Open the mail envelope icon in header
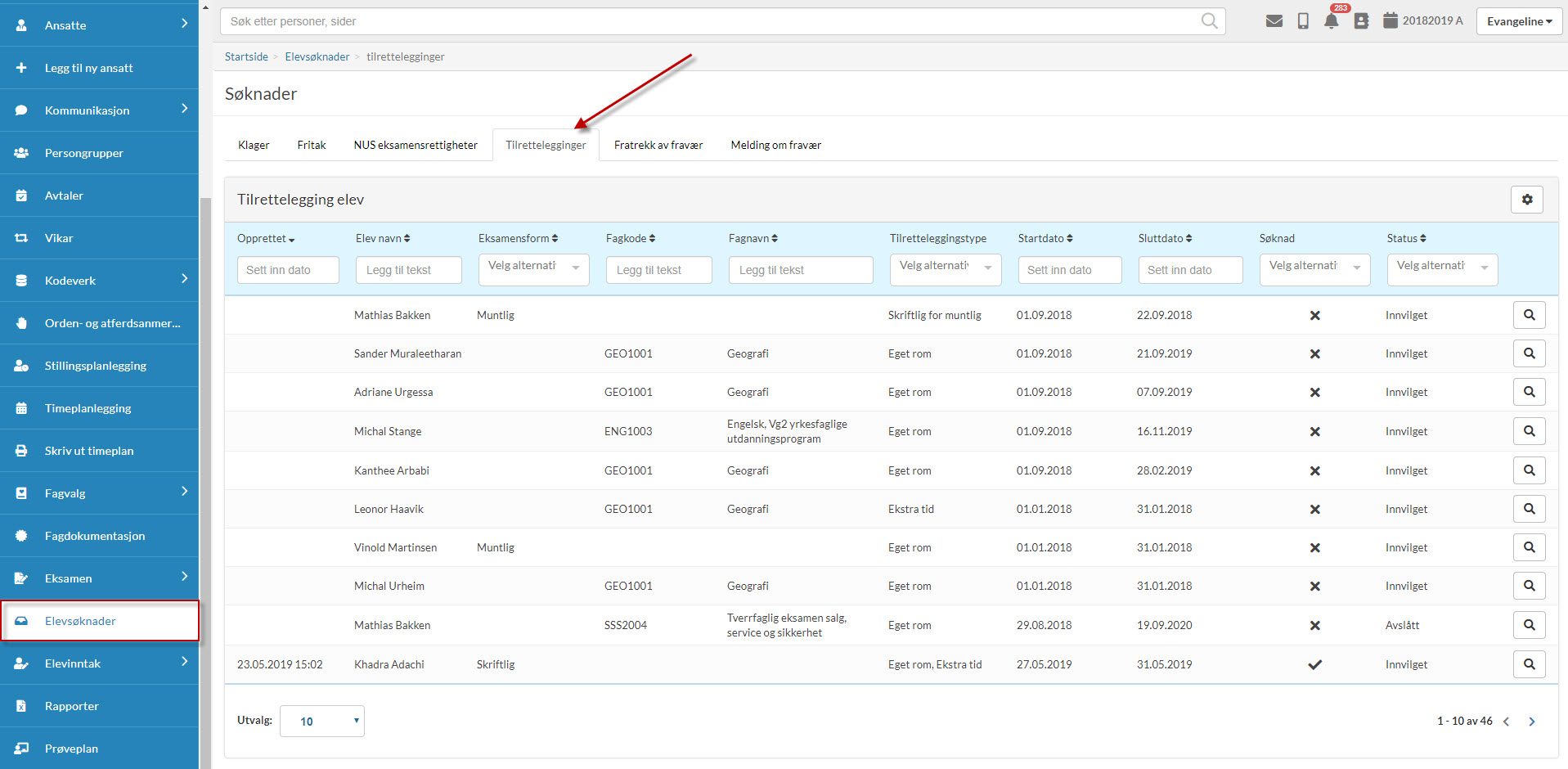This screenshot has width=1568, height=769. point(1274,21)
